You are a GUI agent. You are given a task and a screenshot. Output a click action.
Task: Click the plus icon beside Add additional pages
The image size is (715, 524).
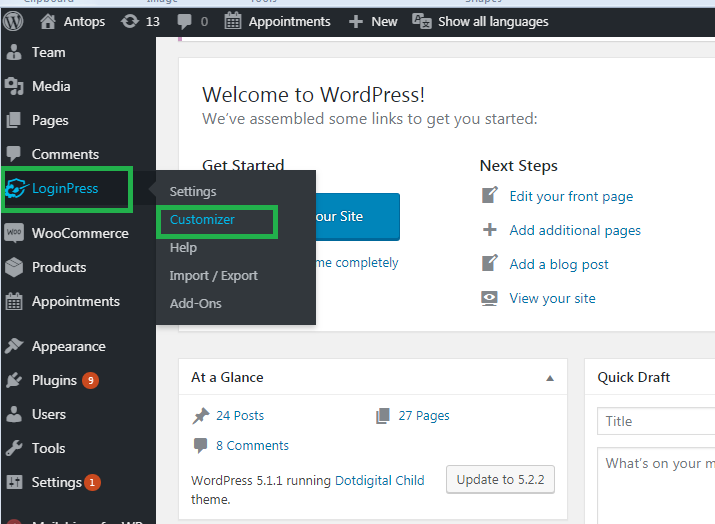(490, 229)
